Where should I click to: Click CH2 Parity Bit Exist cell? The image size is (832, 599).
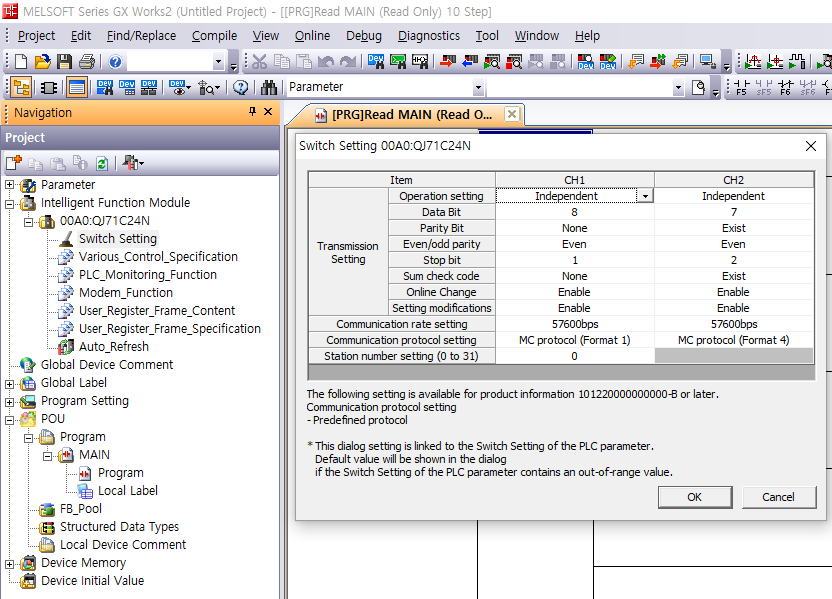coord(733,228)
